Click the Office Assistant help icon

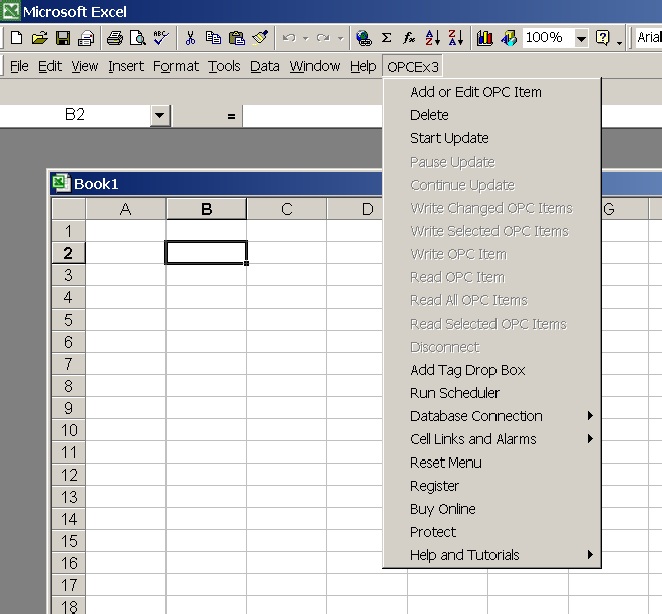click(602, 38)
